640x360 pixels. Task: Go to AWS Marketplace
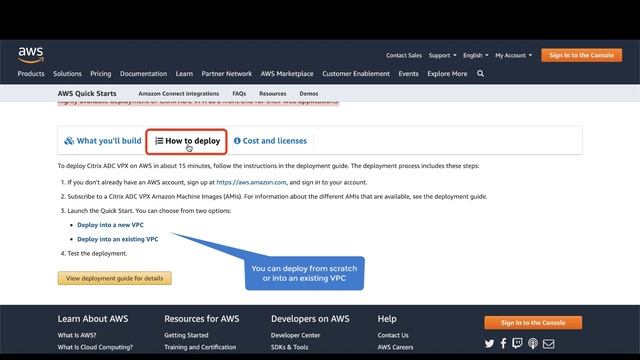287,73
